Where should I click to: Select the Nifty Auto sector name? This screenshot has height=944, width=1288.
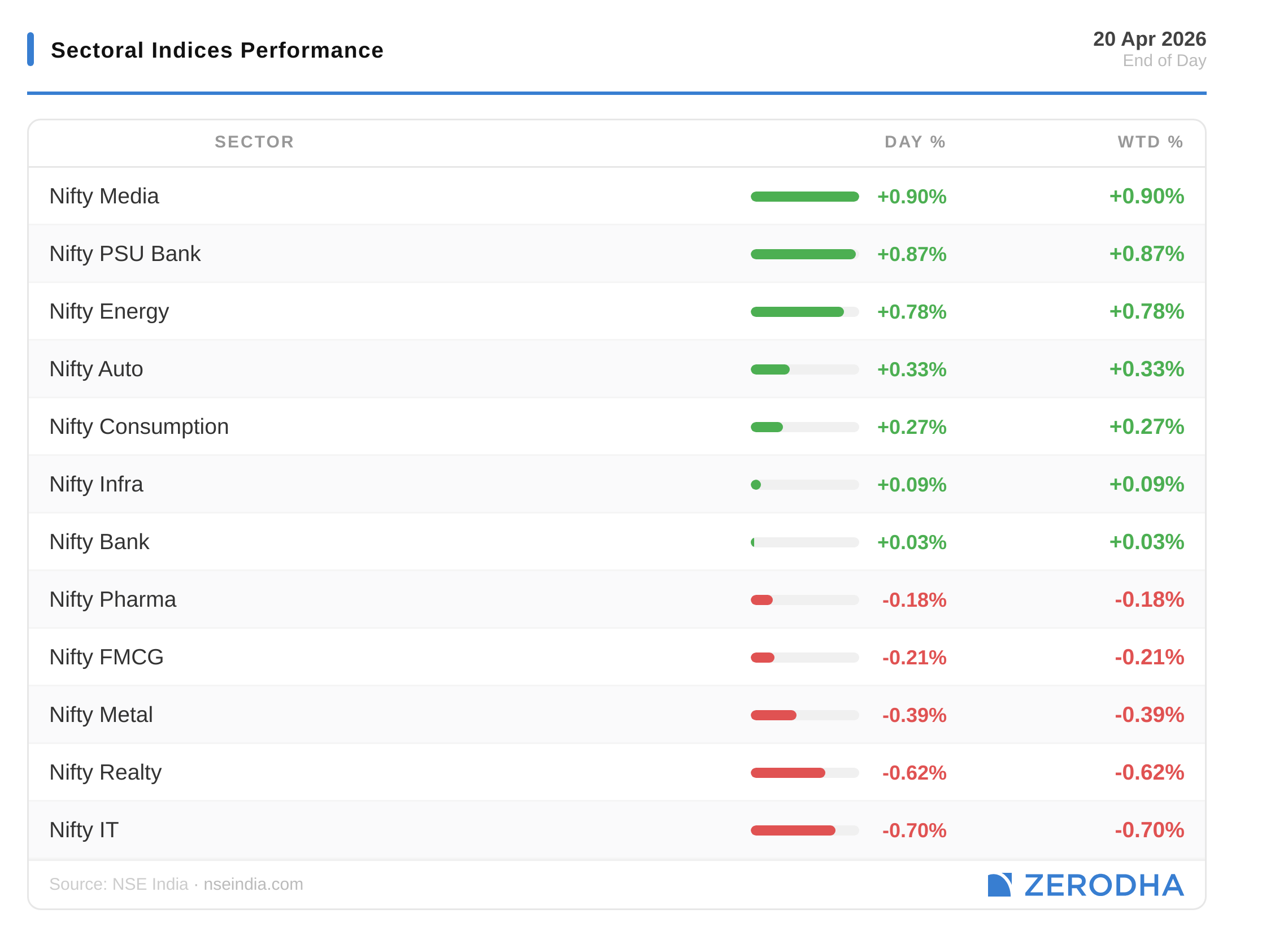(x=96, y=369)
